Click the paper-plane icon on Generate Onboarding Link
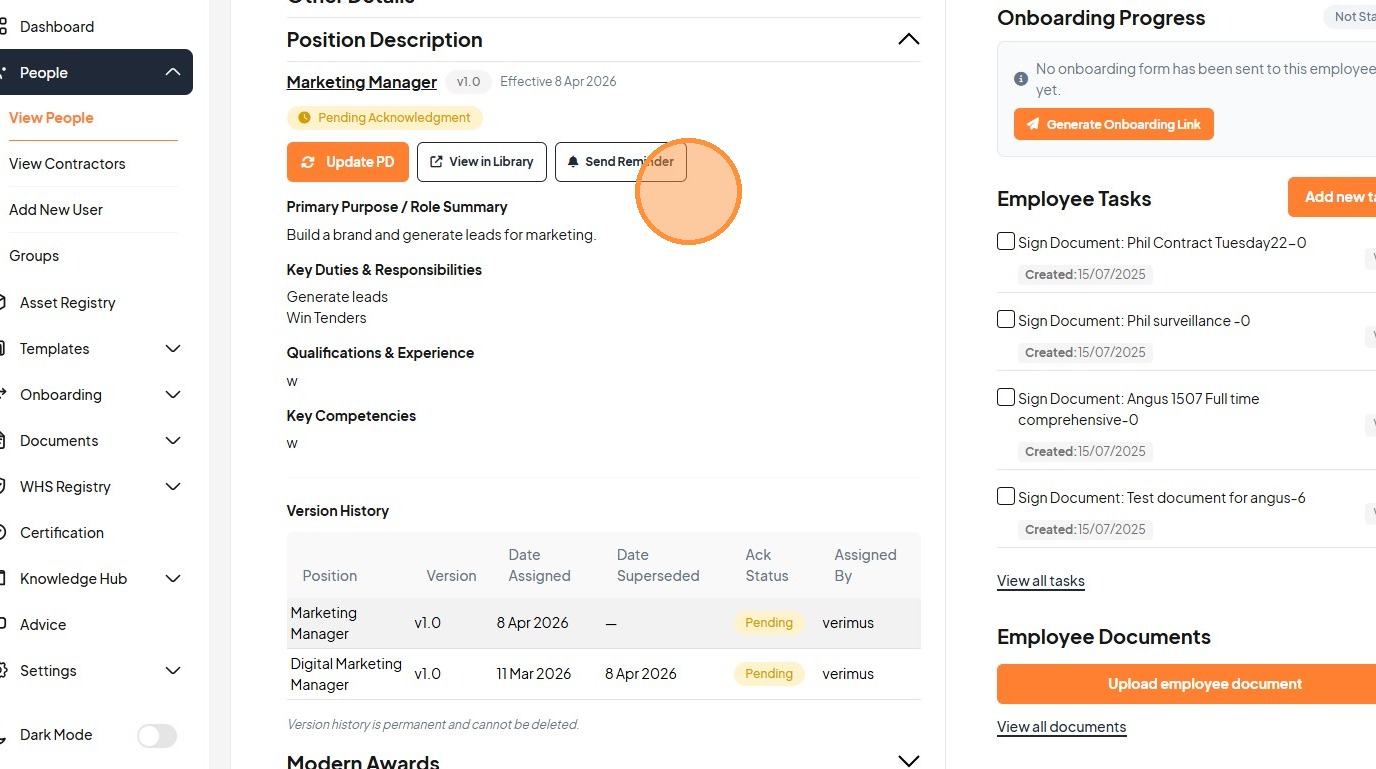The width and height of the screenshot is (1376, 769). (x=1033, y=125)
